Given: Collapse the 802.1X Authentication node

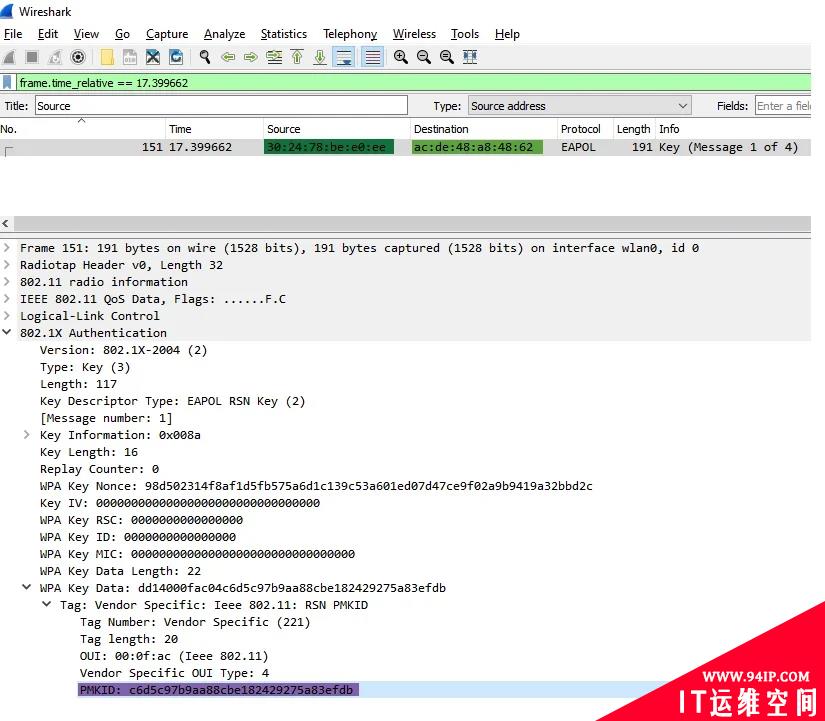Looking at the screenshot, I should click(7, 333).
